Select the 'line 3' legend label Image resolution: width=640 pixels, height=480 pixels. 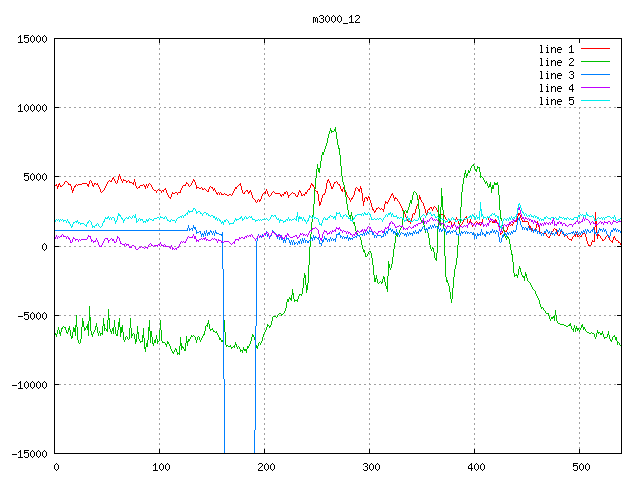556,75
